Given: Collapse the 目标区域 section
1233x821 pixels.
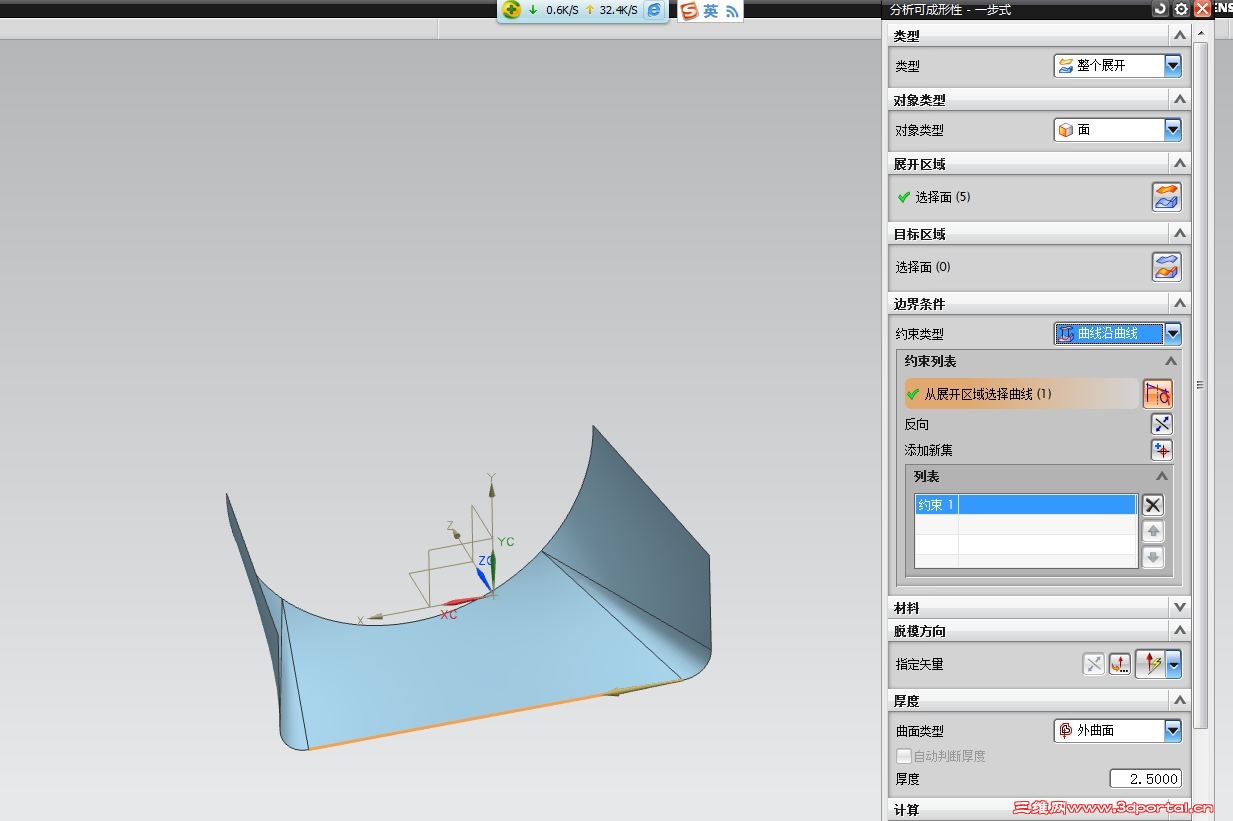Looking at the screenshot, I should coord(1180,234).
